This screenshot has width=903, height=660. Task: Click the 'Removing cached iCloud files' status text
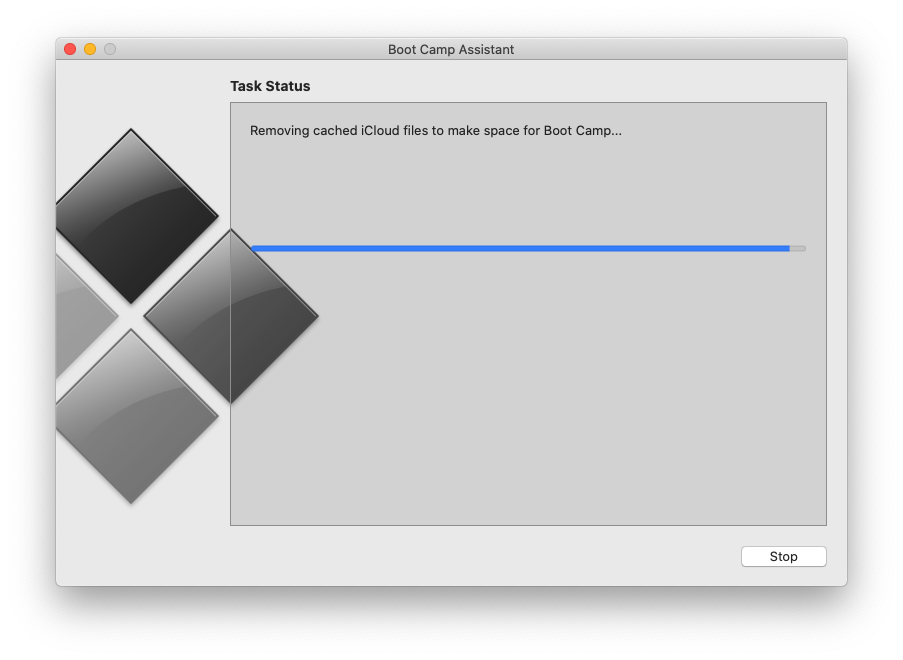[435, 131]
